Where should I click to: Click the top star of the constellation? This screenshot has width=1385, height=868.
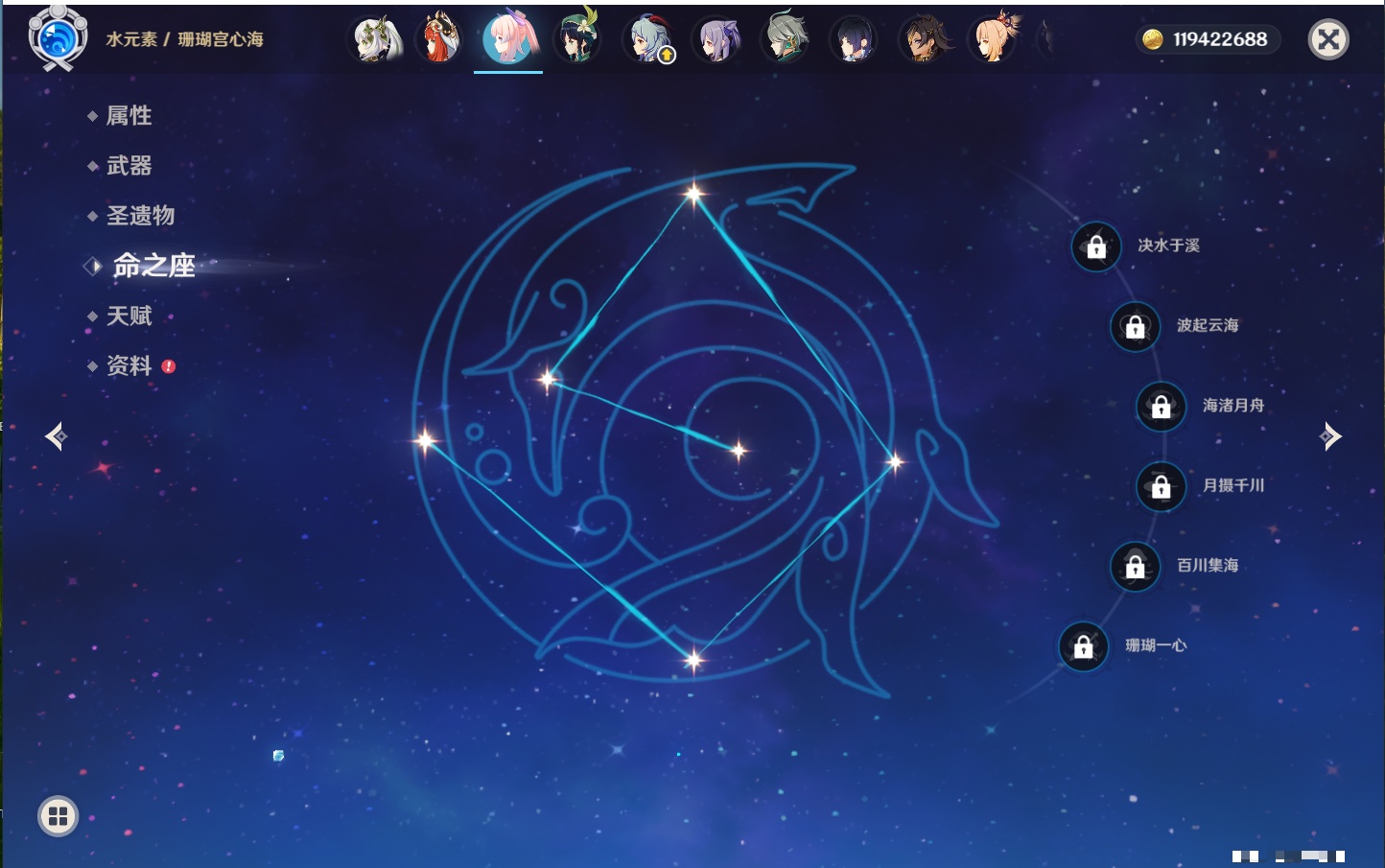click(x=693, y=194)
